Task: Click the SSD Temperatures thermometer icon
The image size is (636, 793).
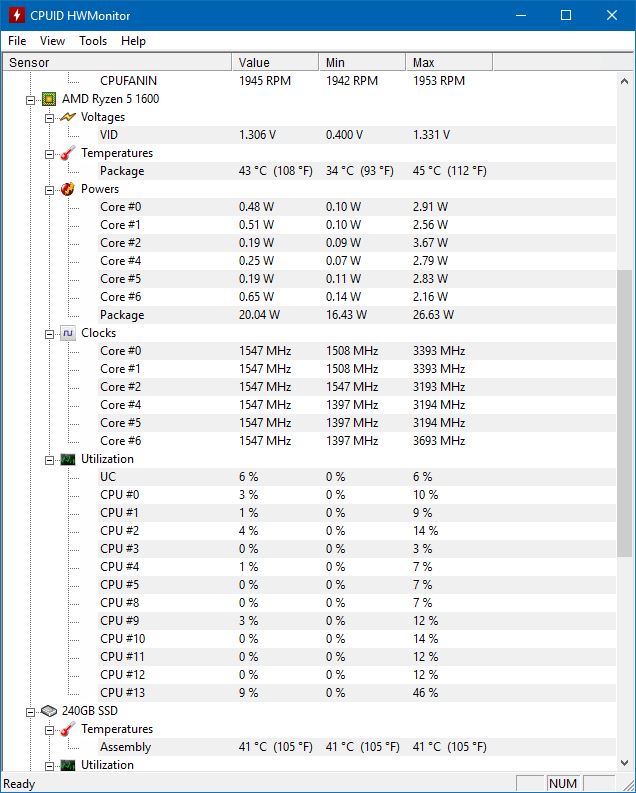Action: point(67,729)
